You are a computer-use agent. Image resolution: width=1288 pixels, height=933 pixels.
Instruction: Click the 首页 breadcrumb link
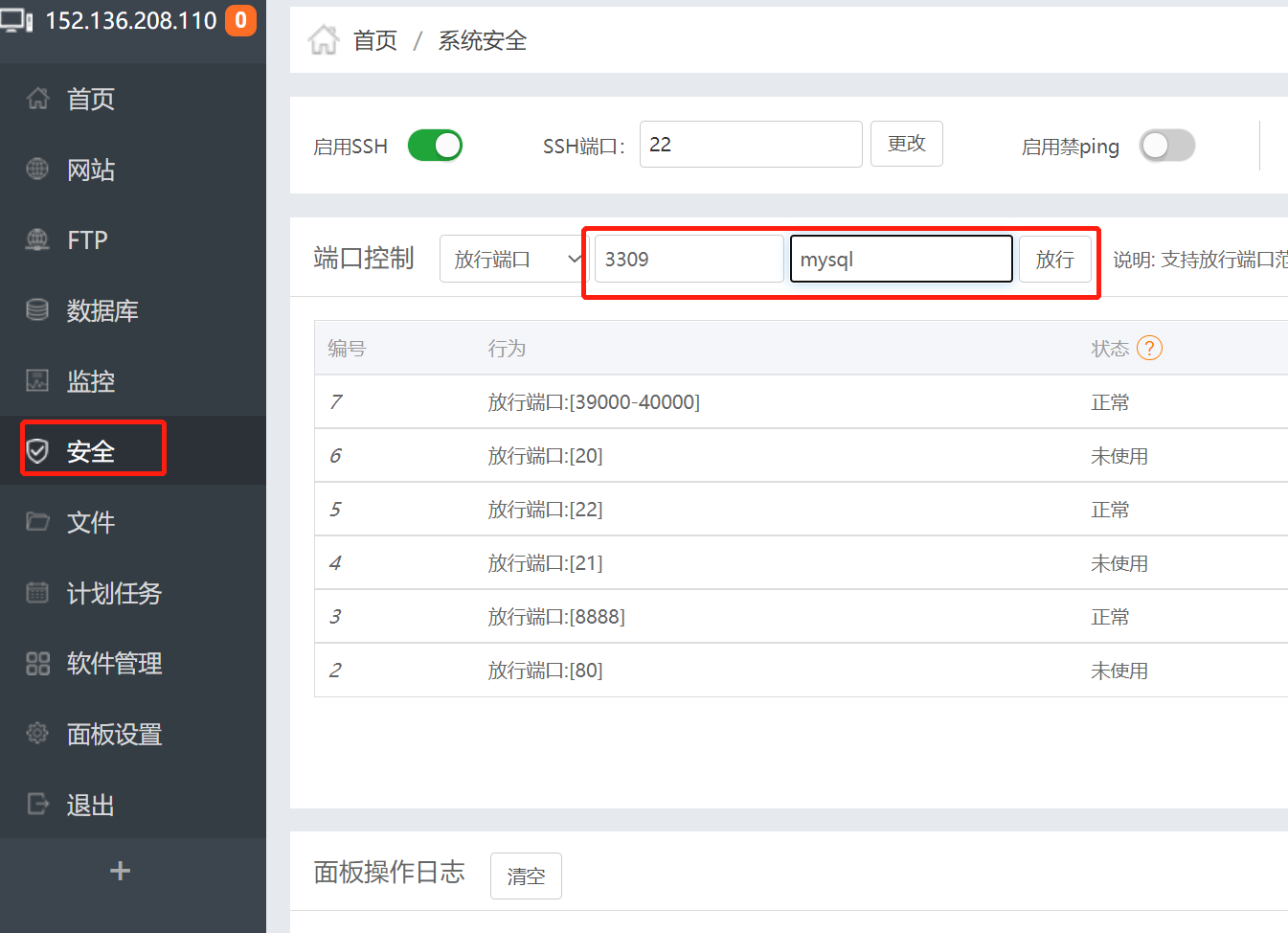pos(375,40)
